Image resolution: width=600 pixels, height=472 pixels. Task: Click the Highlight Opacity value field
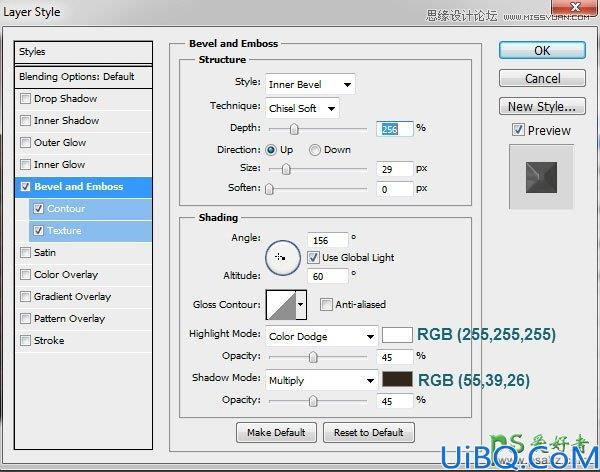[x=395, y=357]
